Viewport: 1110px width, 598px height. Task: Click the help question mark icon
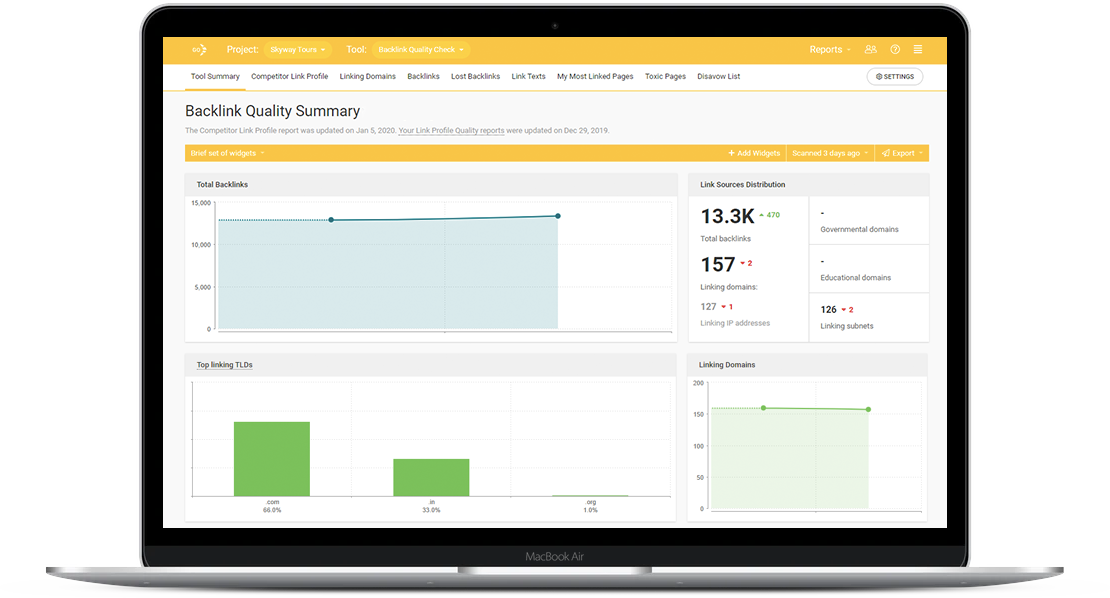click(895, 50)
